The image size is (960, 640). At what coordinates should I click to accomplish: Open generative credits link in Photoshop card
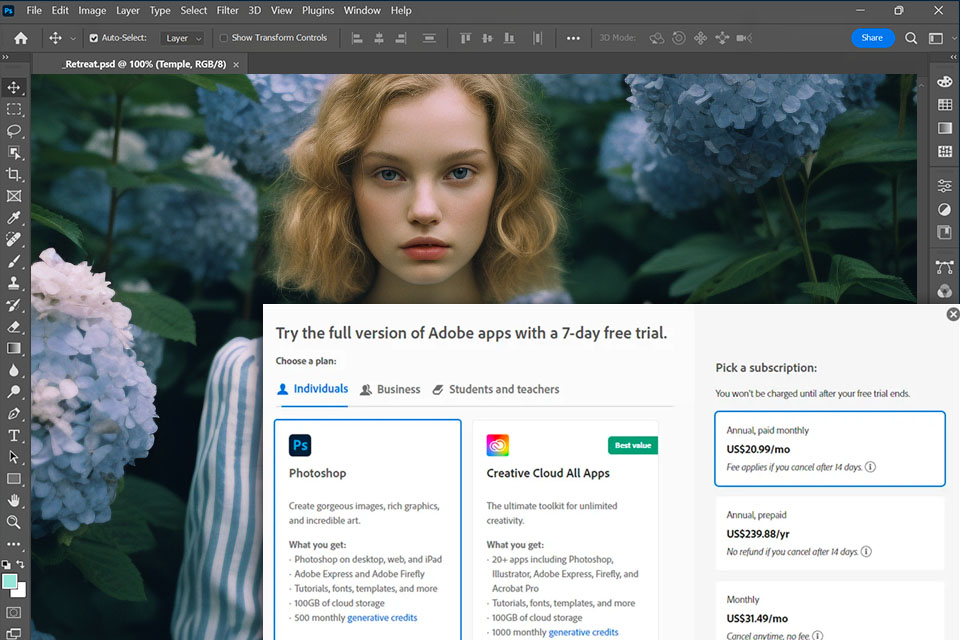pos(382,617)
